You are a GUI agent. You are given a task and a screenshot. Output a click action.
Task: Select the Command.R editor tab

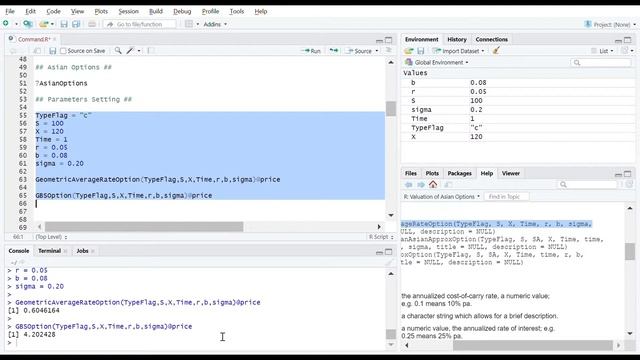[x=34, y=39]
